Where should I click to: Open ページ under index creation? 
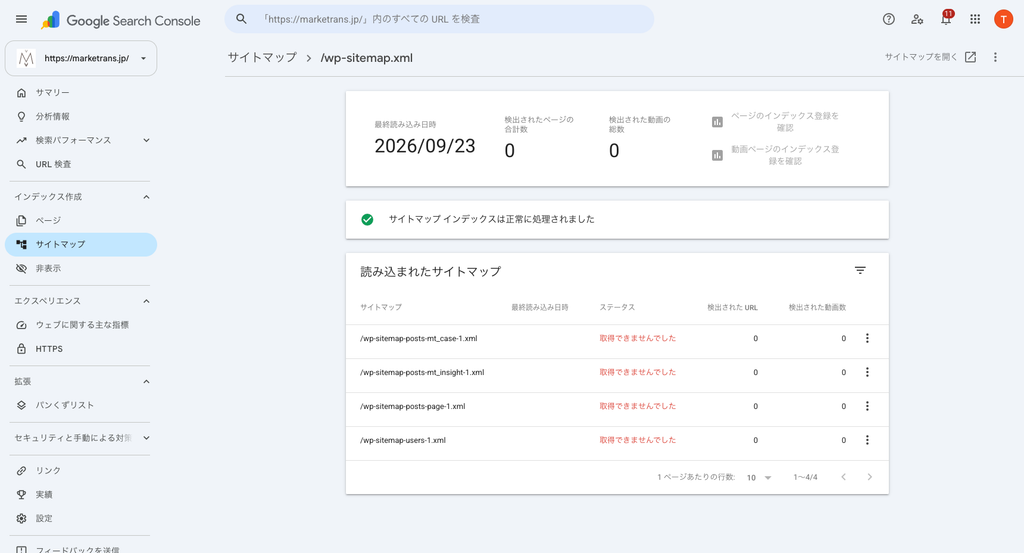[81, 220]
